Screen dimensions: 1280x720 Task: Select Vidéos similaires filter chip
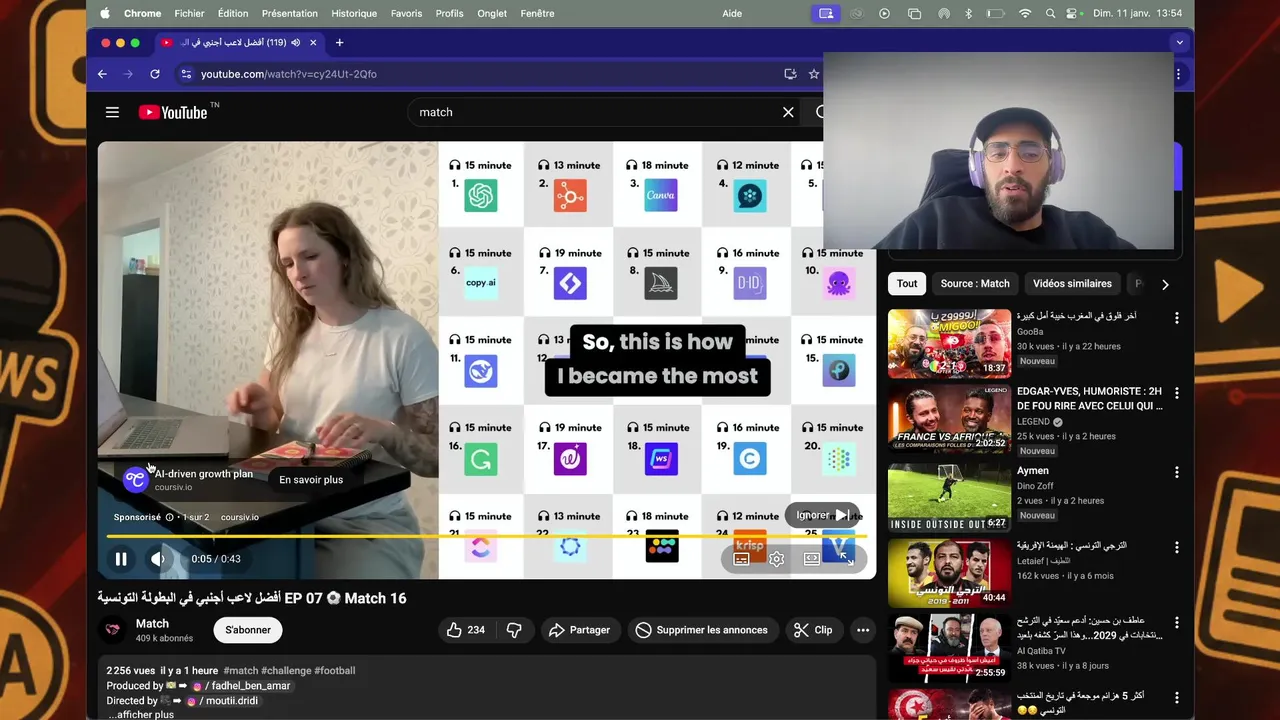click(x=1072, y=284)
